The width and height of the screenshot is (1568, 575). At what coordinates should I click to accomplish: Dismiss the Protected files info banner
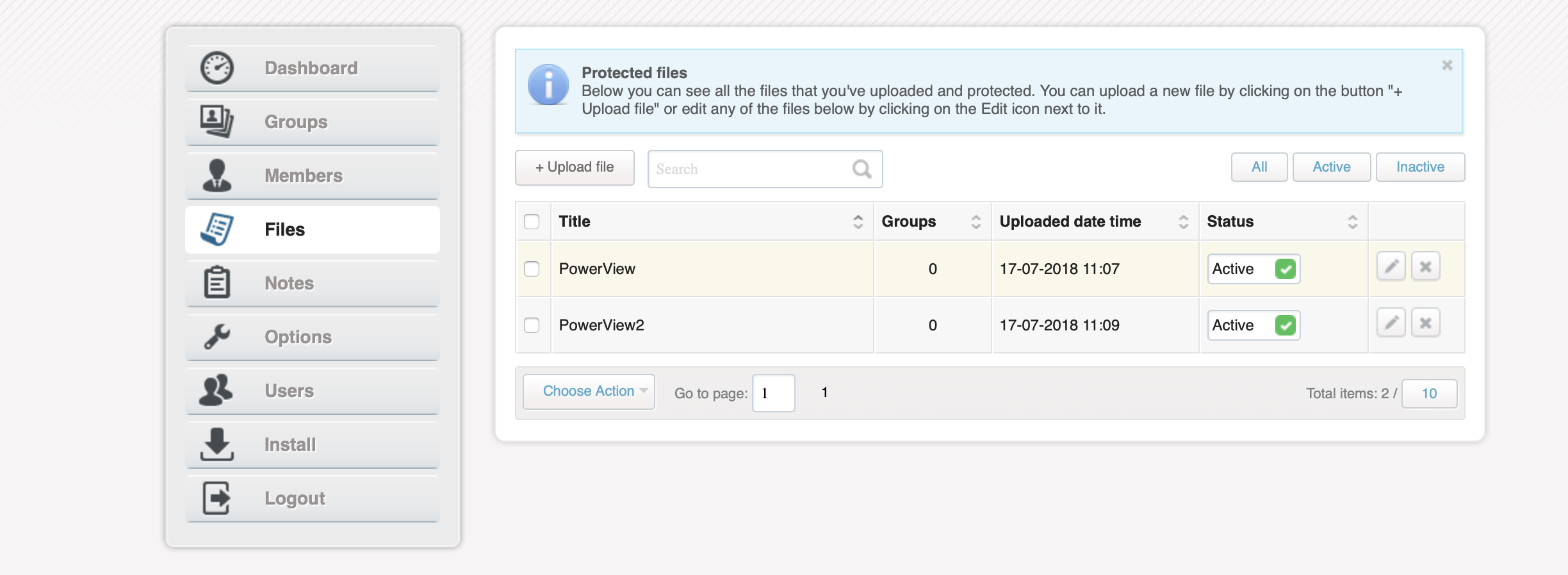[1447, 65]
